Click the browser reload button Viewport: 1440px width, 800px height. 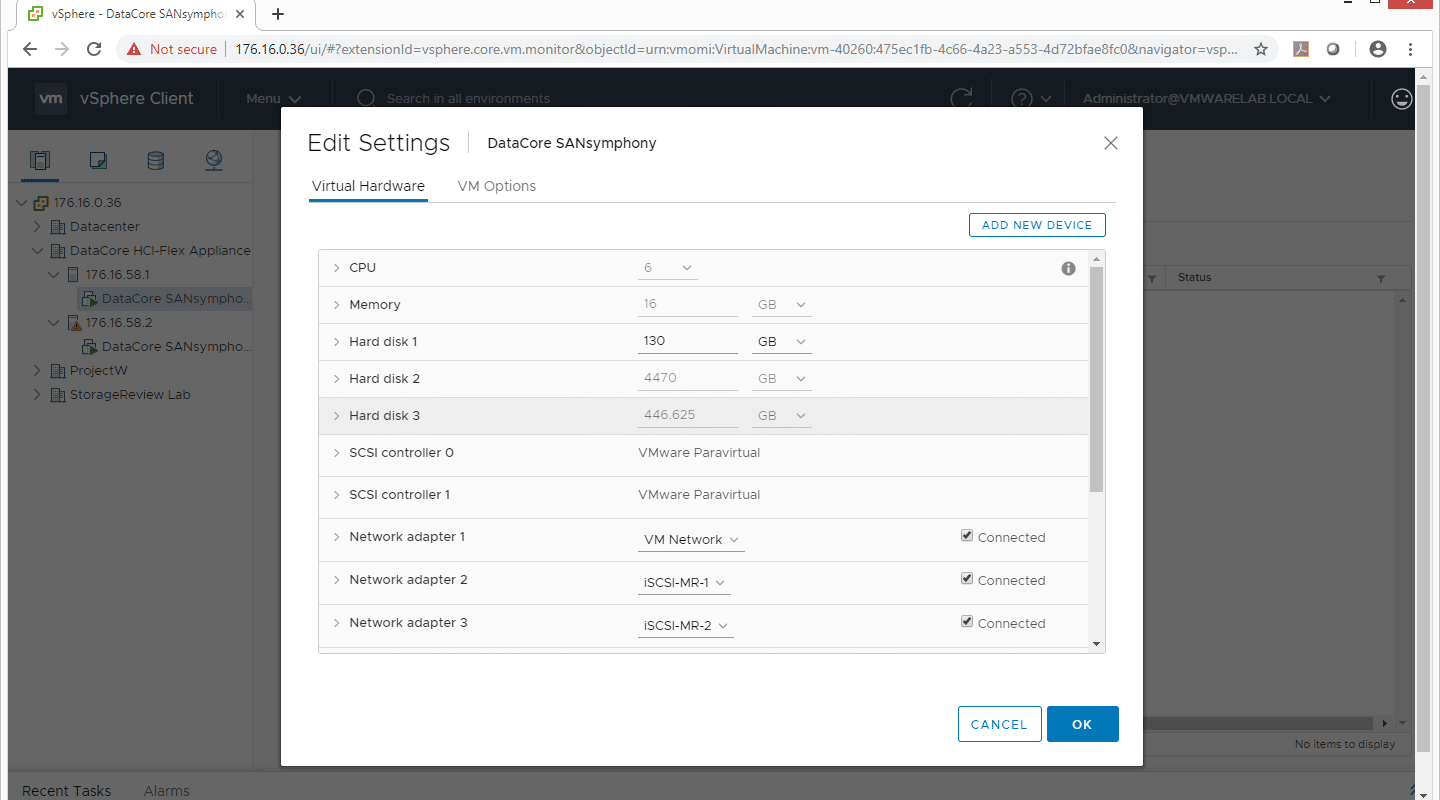click(x=94, y=49)
